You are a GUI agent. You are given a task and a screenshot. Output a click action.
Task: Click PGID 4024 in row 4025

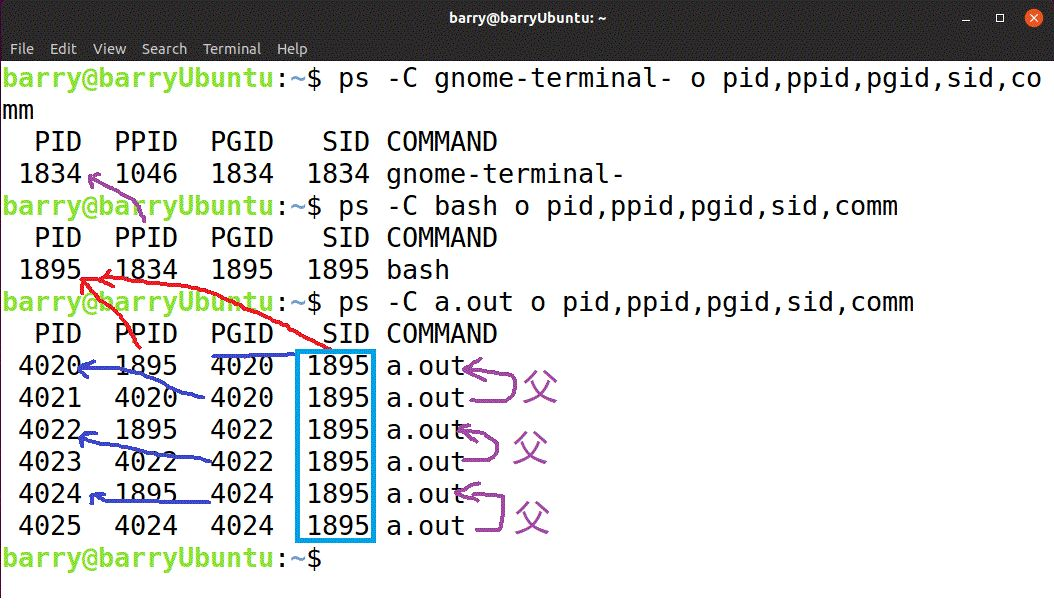pyautogui.click(x=242, y=526)
